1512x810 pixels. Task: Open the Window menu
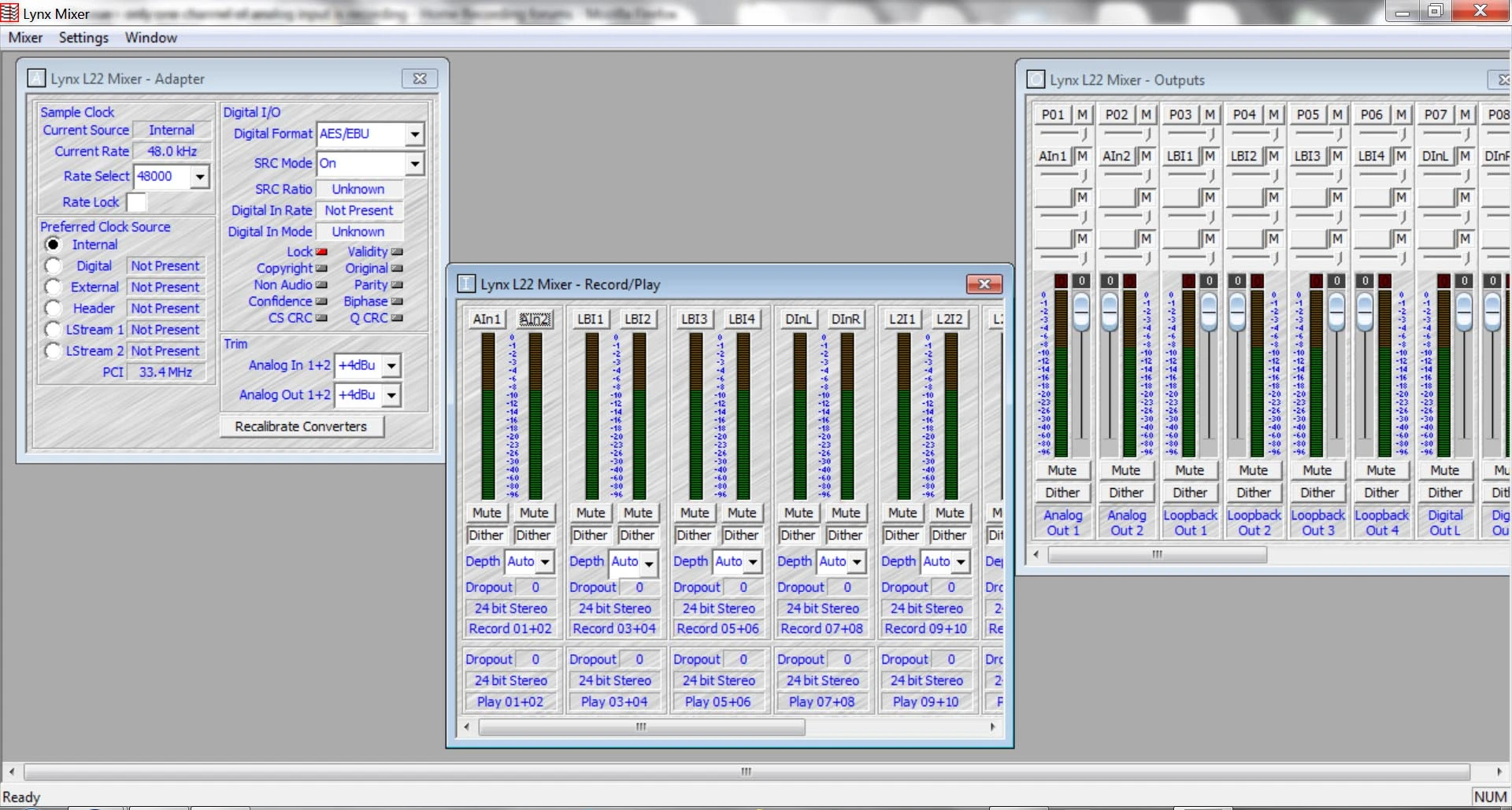[x=150, y=38]
